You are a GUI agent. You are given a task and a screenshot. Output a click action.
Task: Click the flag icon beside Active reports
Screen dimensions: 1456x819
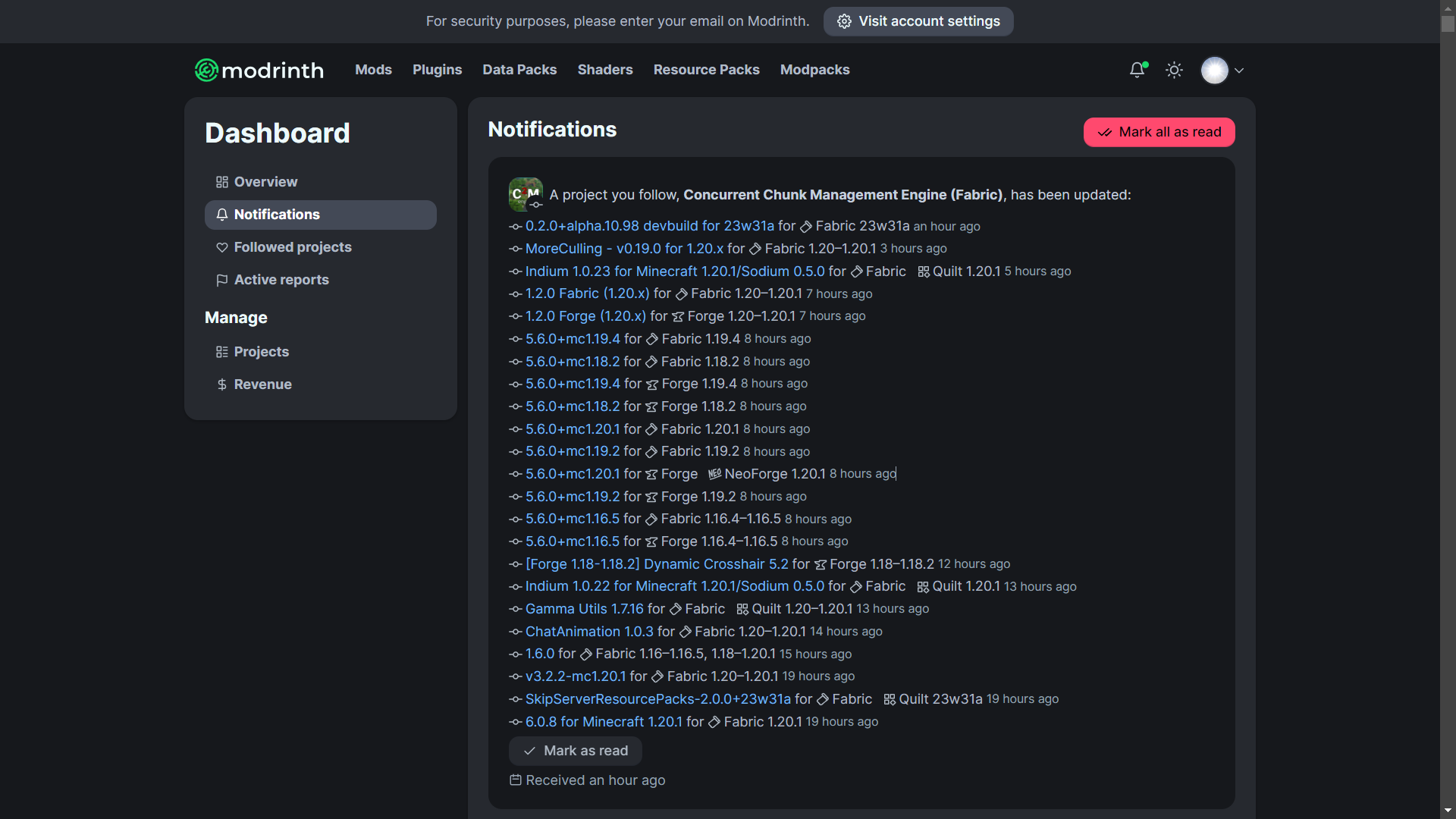(x=221, y=280)
